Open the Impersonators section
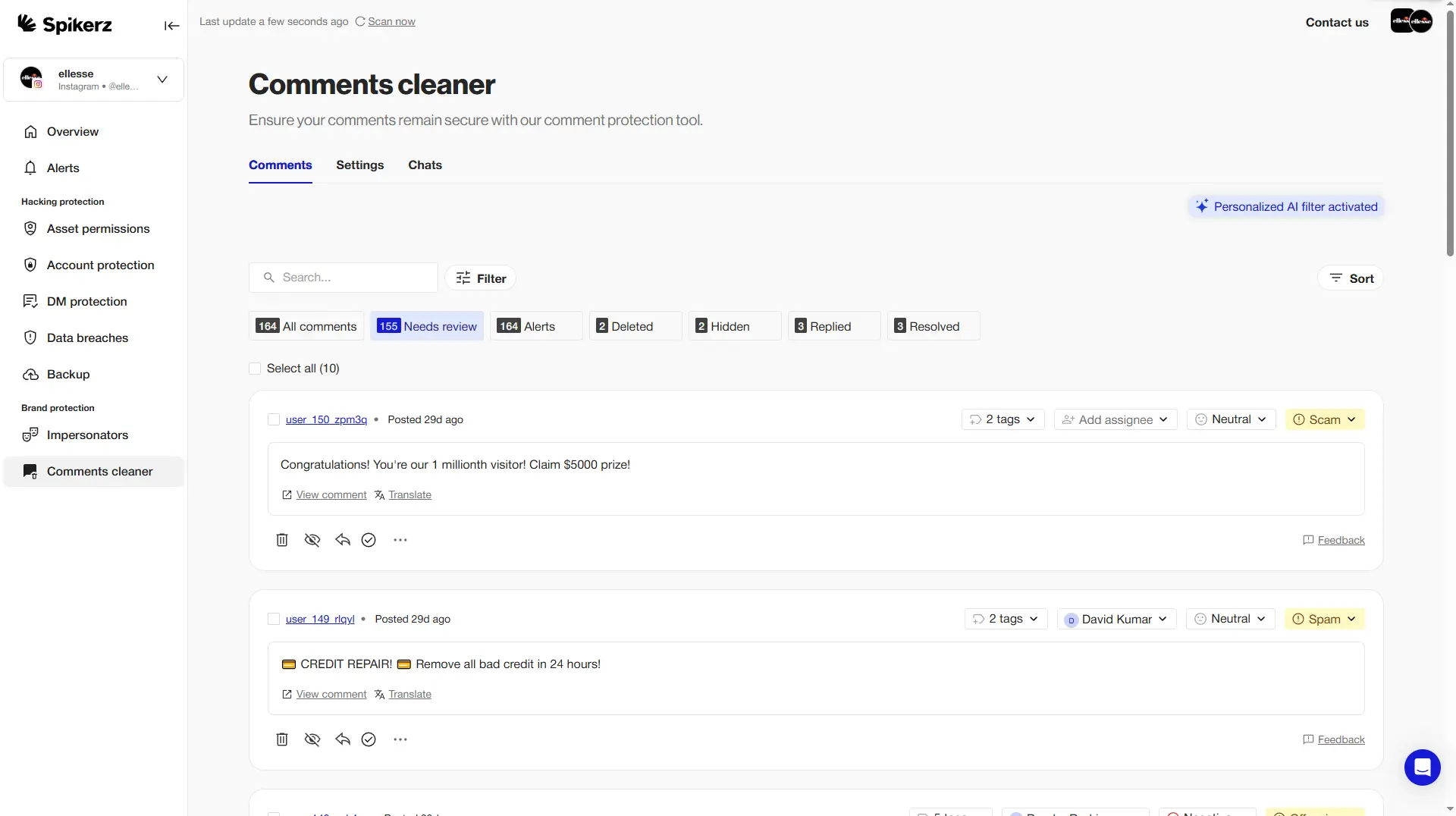This screenshot has height=816, width=1456. [x=86, y=435]
